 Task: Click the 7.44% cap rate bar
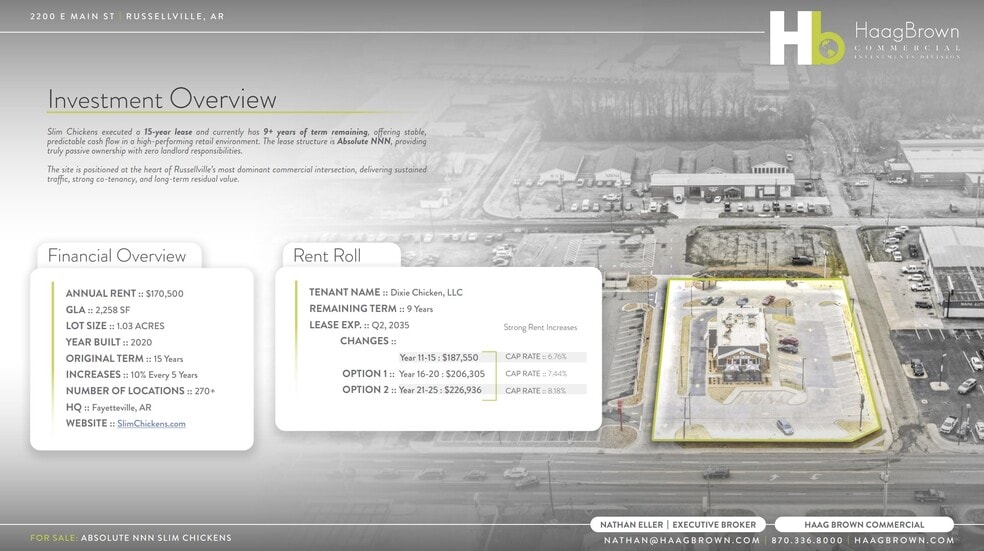545,373
